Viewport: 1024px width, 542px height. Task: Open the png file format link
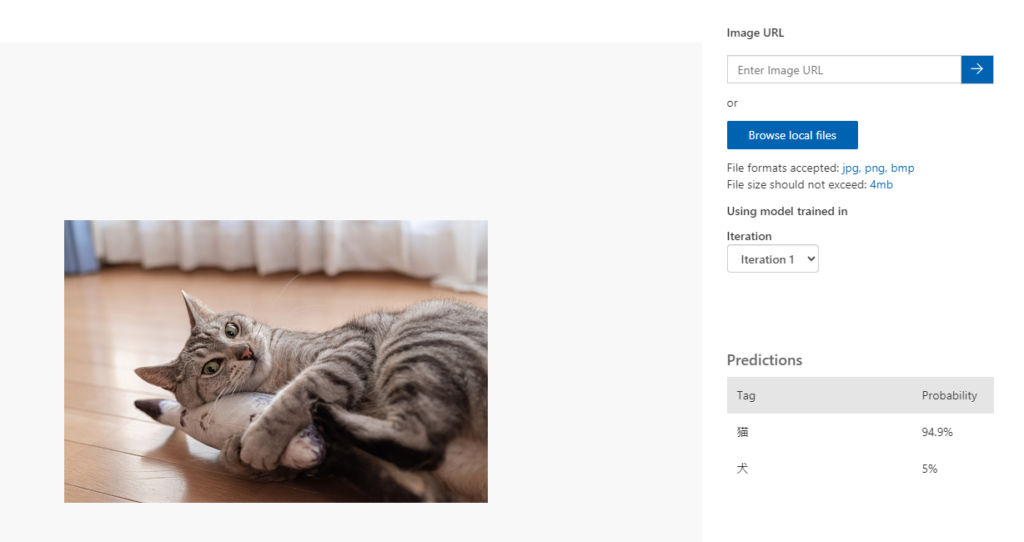pyautogui.click(x=875, y=168)
